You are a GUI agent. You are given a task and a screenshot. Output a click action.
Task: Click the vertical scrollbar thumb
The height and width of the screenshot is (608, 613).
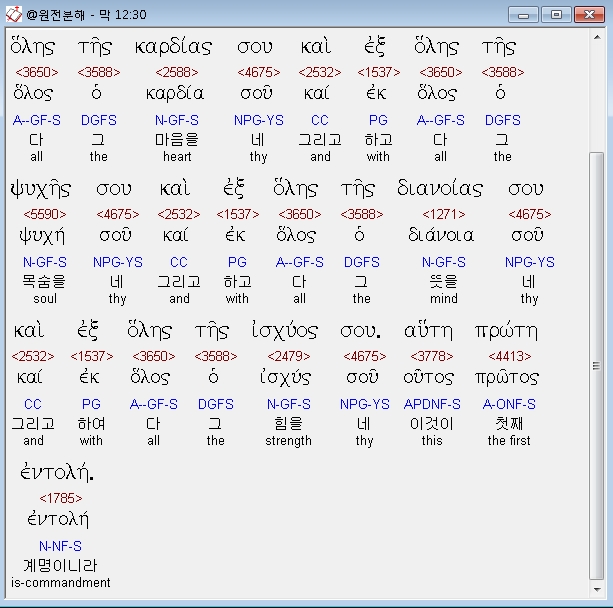pyautogui.click(x=597, y=366)
